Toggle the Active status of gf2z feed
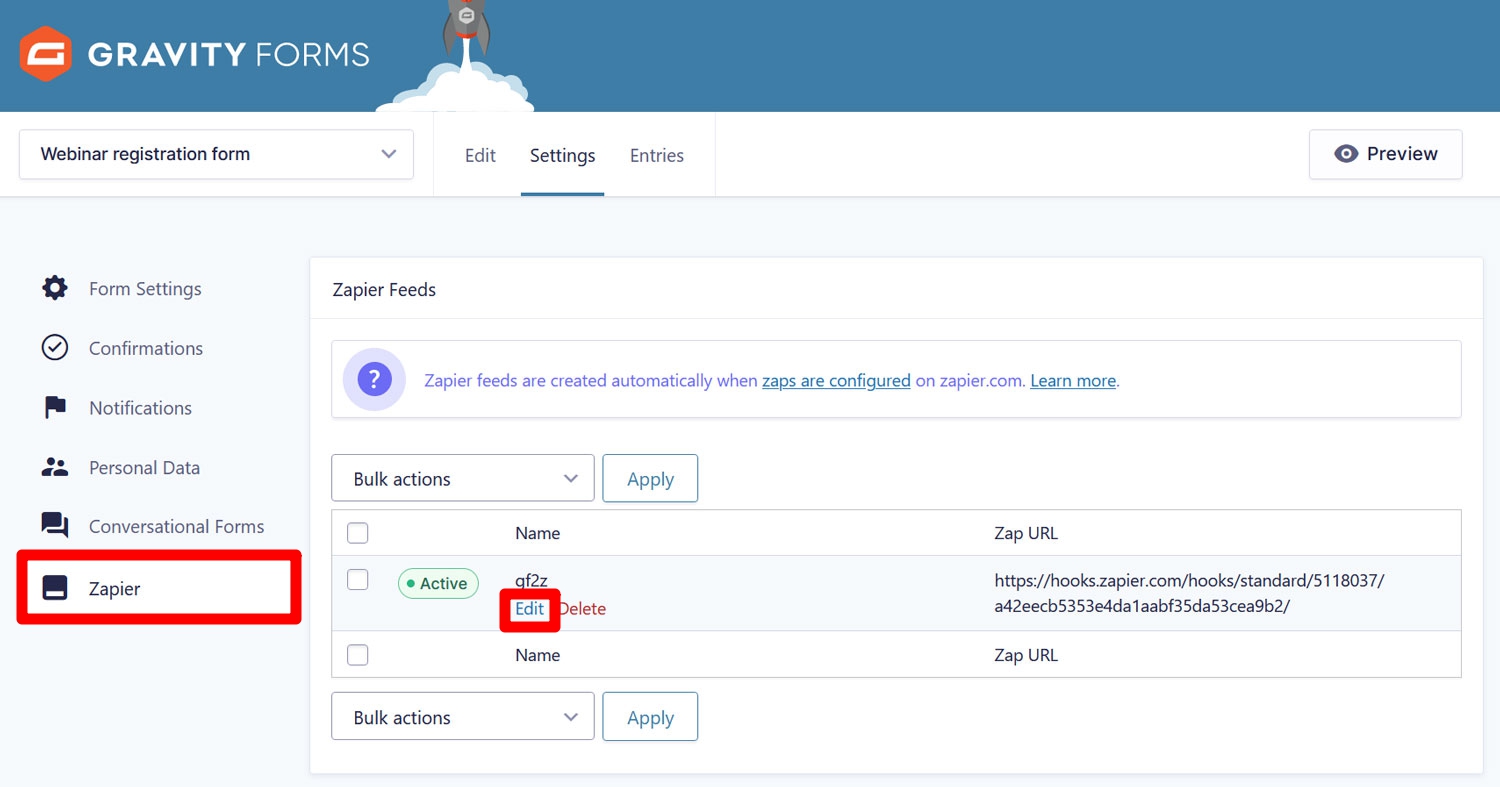This screenshot has height=787, width=1500. pyautogui.click(x=438, y=584)
